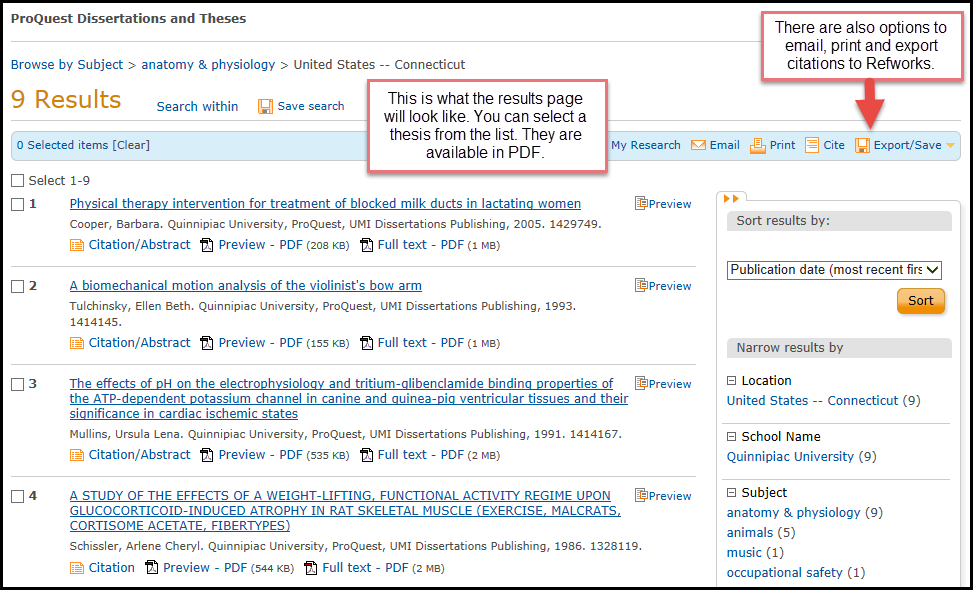Click the Preview icon beside result 3

click(x=642, y=383)
